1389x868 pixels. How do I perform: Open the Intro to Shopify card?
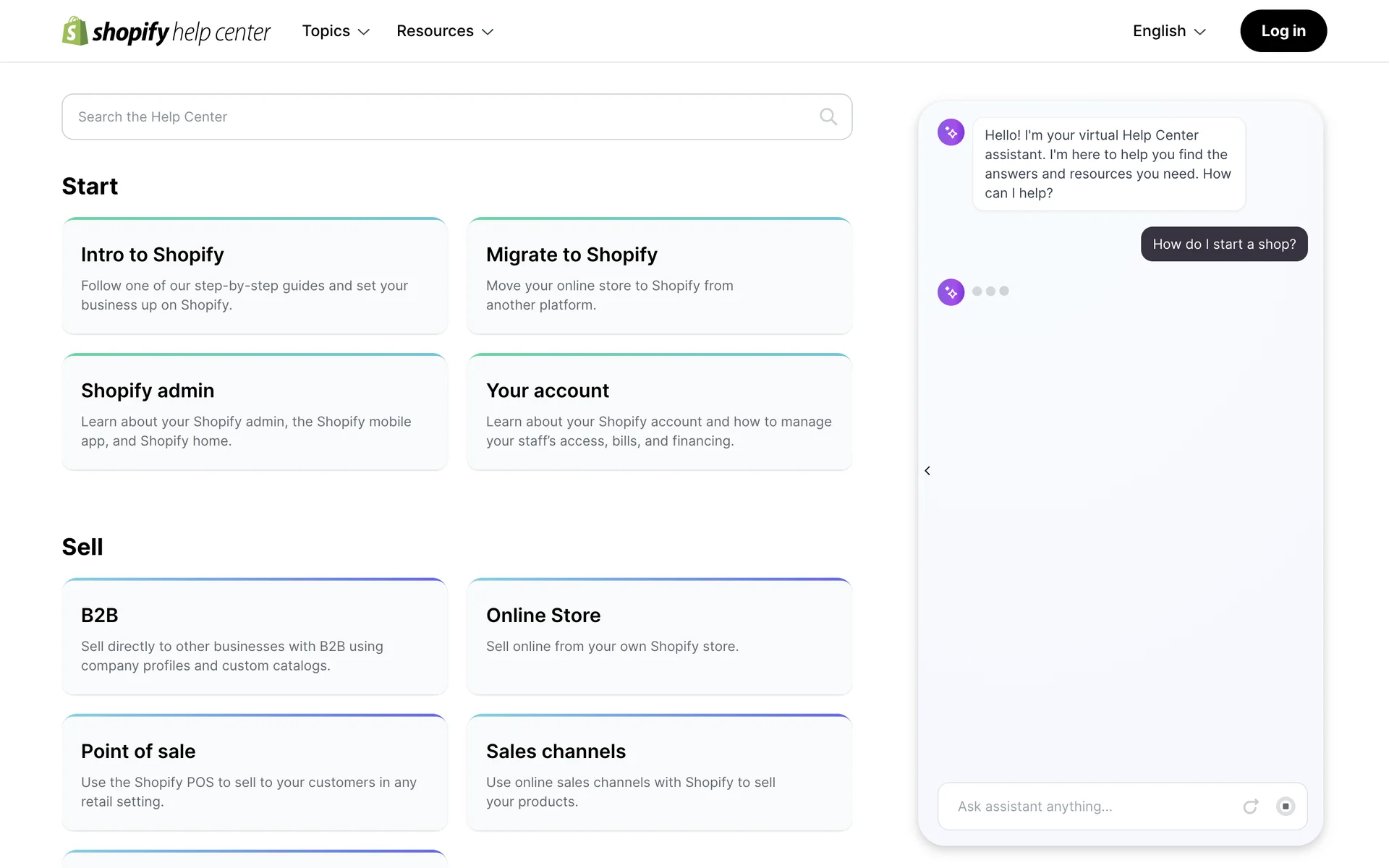(x=254, y=276)
